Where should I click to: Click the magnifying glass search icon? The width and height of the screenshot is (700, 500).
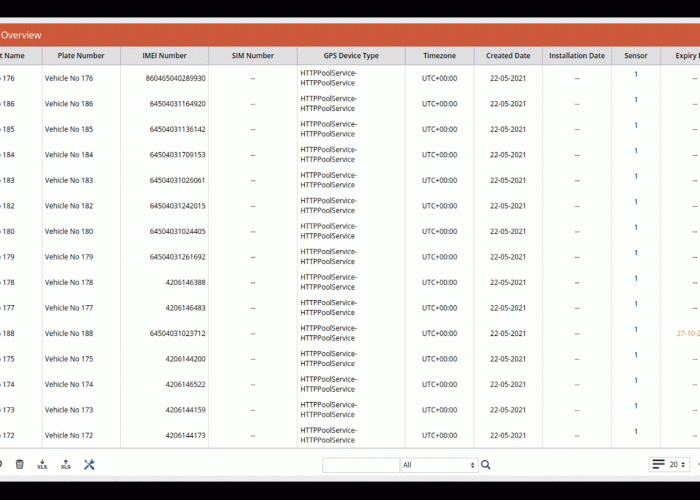click(x=486, y=465)
